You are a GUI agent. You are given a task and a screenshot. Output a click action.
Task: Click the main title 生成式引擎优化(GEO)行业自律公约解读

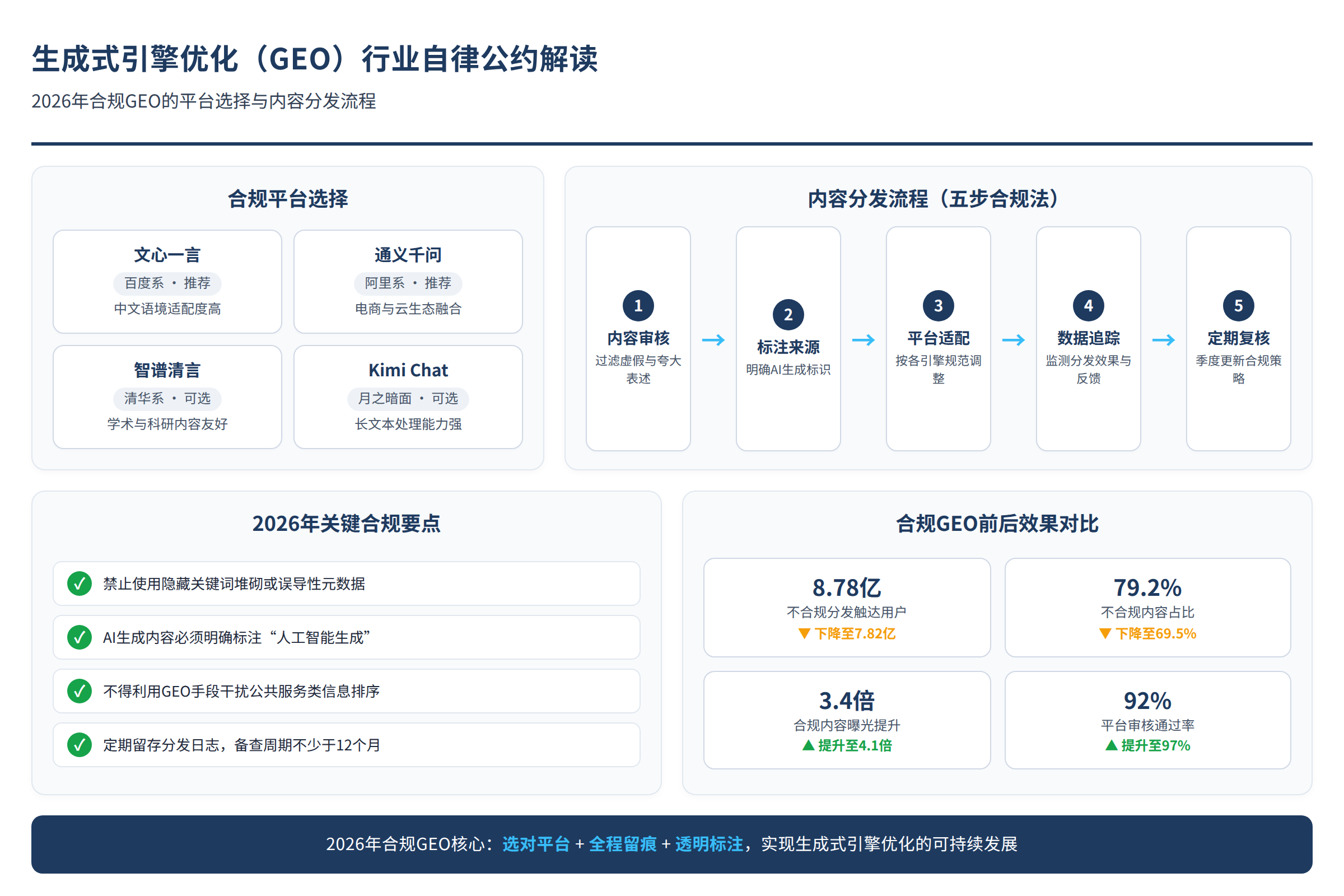pyautogui.click(x=314, y=59)
